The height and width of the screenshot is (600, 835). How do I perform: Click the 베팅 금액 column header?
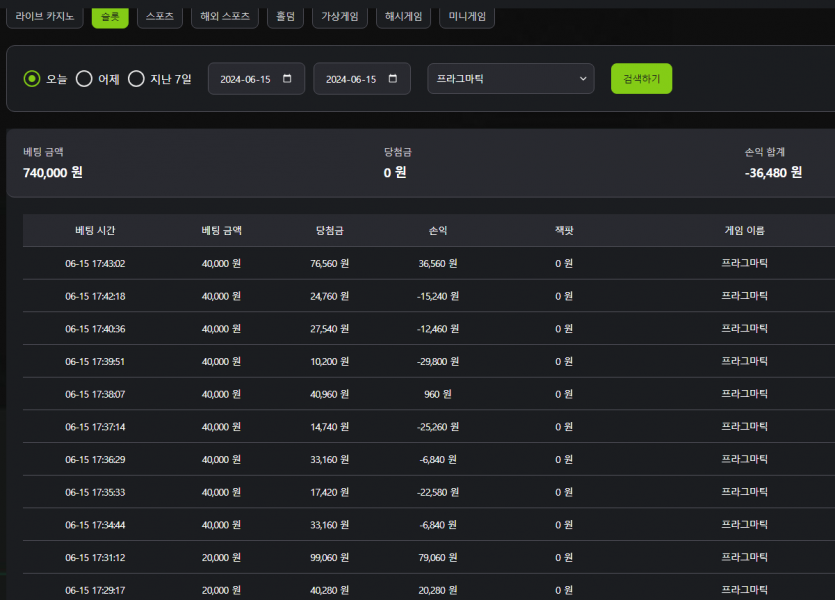click(222, 231)
